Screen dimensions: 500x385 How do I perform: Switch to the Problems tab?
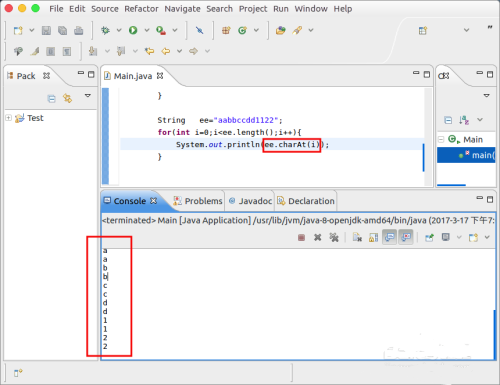coord(198,201)
